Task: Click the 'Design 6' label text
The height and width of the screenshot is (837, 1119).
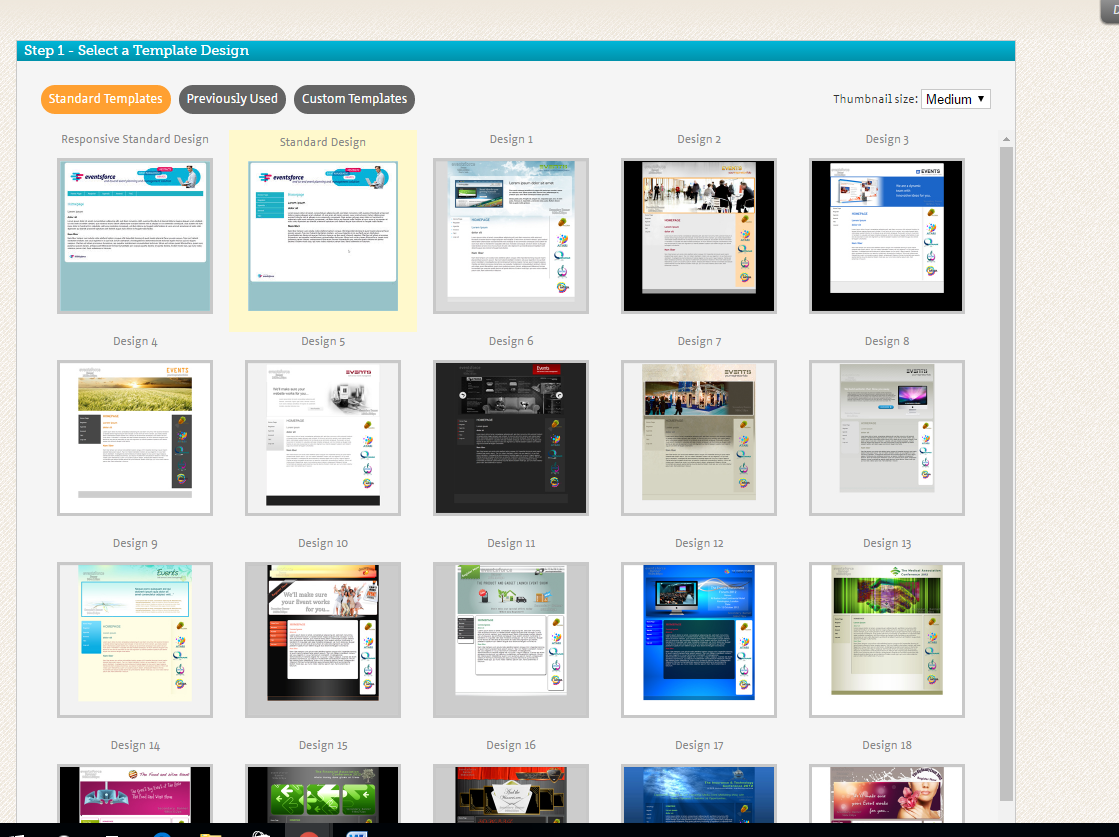Action: pos(511,342)
